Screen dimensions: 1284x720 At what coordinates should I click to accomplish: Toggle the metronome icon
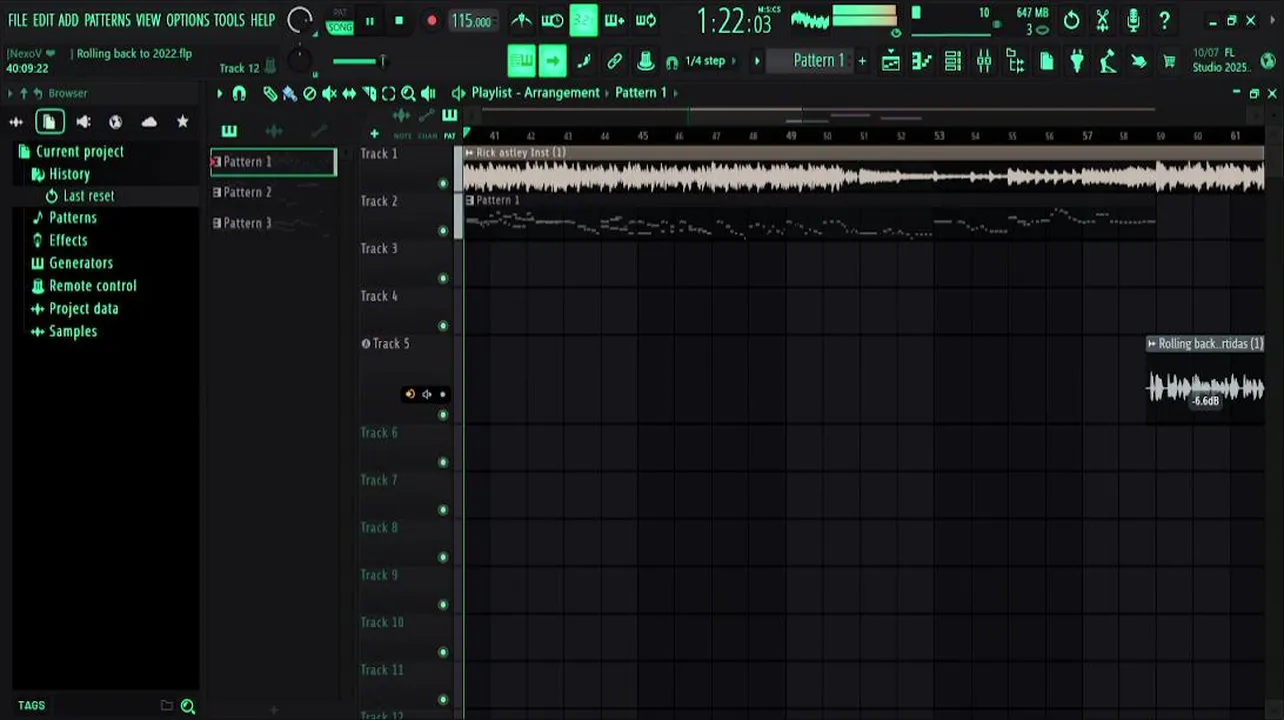coord(521,20)
